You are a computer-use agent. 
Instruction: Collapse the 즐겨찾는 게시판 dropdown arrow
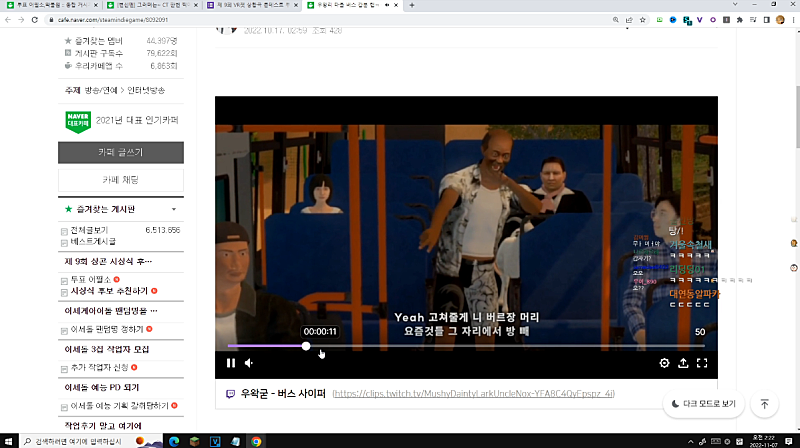(173, 209)
